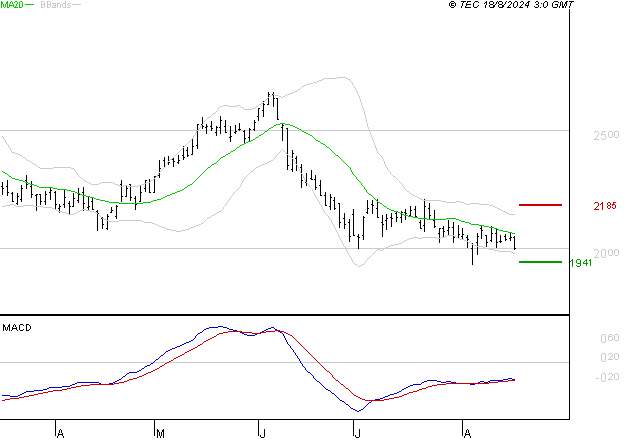
Task: Click the MA20 legend label
Action: [x=12, y=5]
